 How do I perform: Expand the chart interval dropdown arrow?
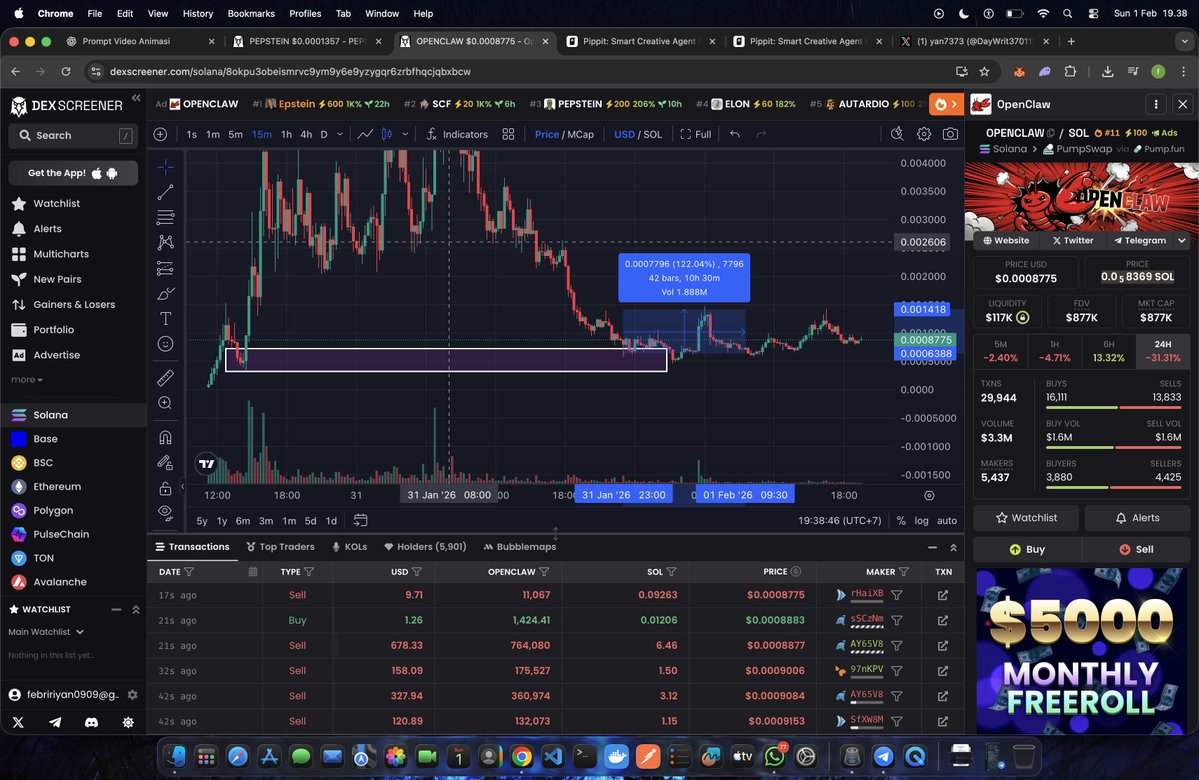(340, 134)
